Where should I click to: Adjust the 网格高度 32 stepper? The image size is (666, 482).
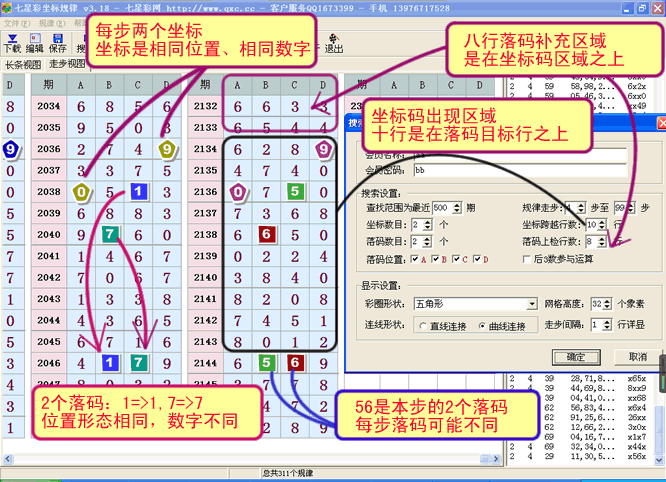607,304
